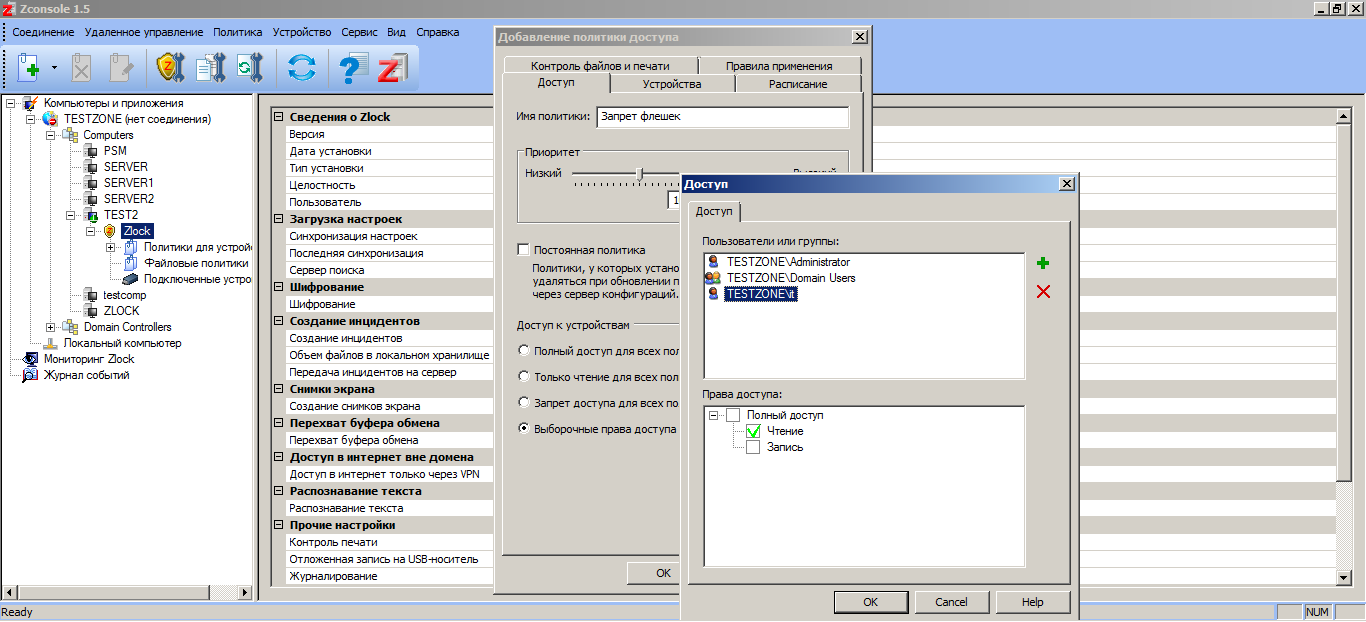The height and width of the screenshot is (622, 1366).
Task: Click the Zlock shield icon in the tree
Action: [110, 231]
